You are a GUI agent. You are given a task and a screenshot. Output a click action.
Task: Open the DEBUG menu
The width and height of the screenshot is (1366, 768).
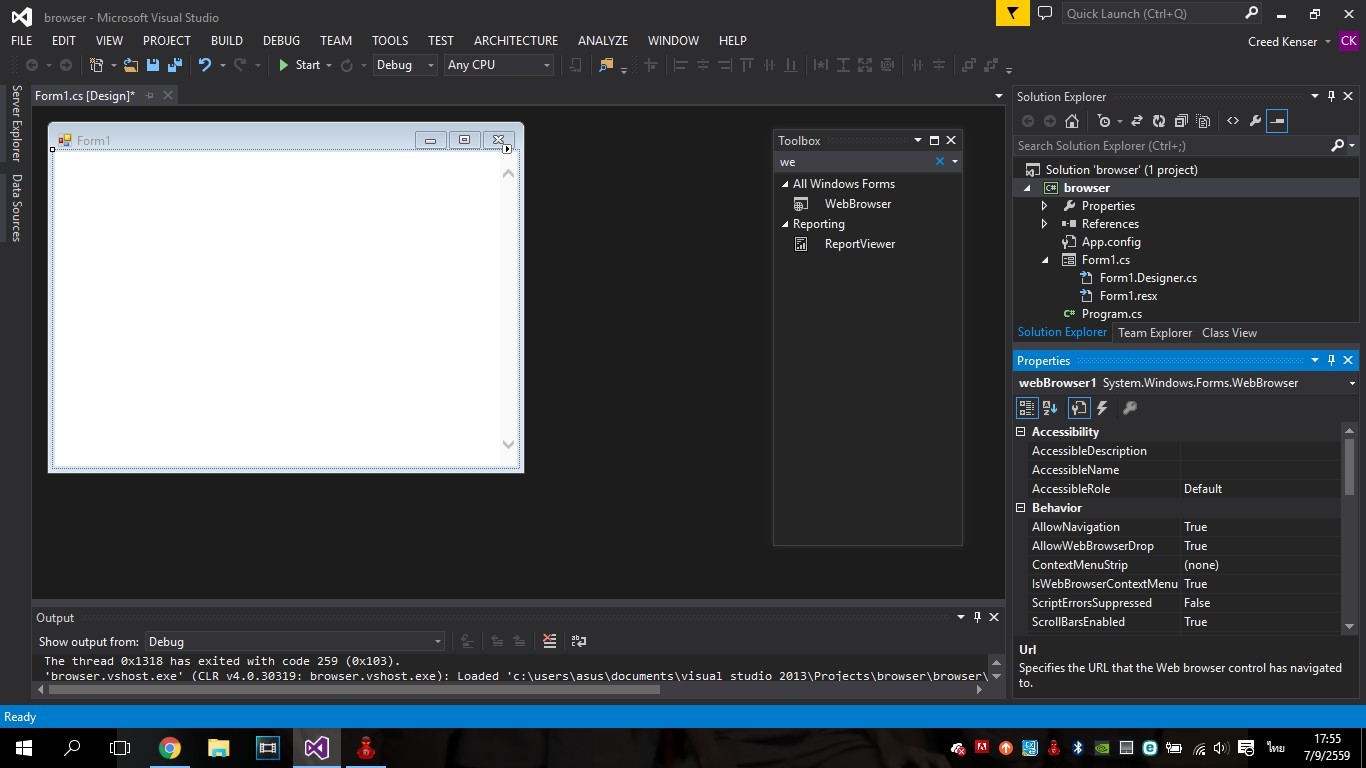click(281, 40)
